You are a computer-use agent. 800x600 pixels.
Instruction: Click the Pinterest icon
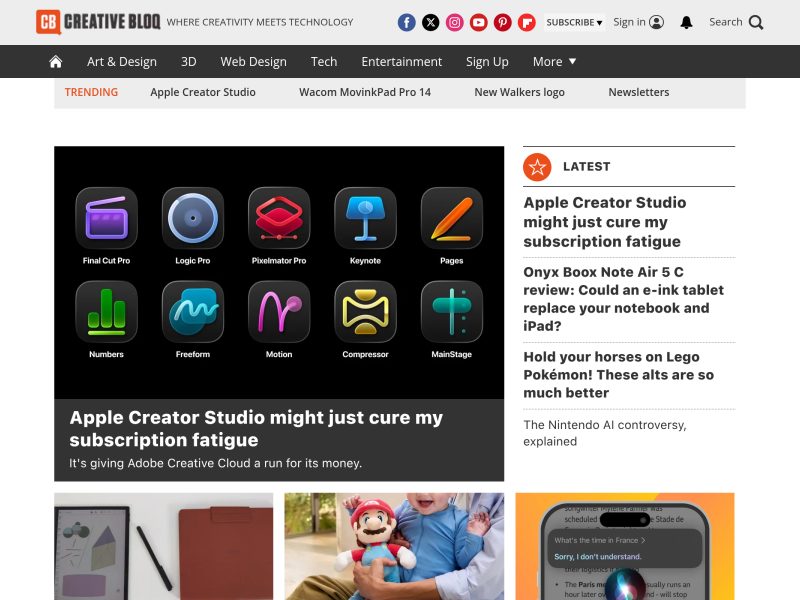(503, 22)
